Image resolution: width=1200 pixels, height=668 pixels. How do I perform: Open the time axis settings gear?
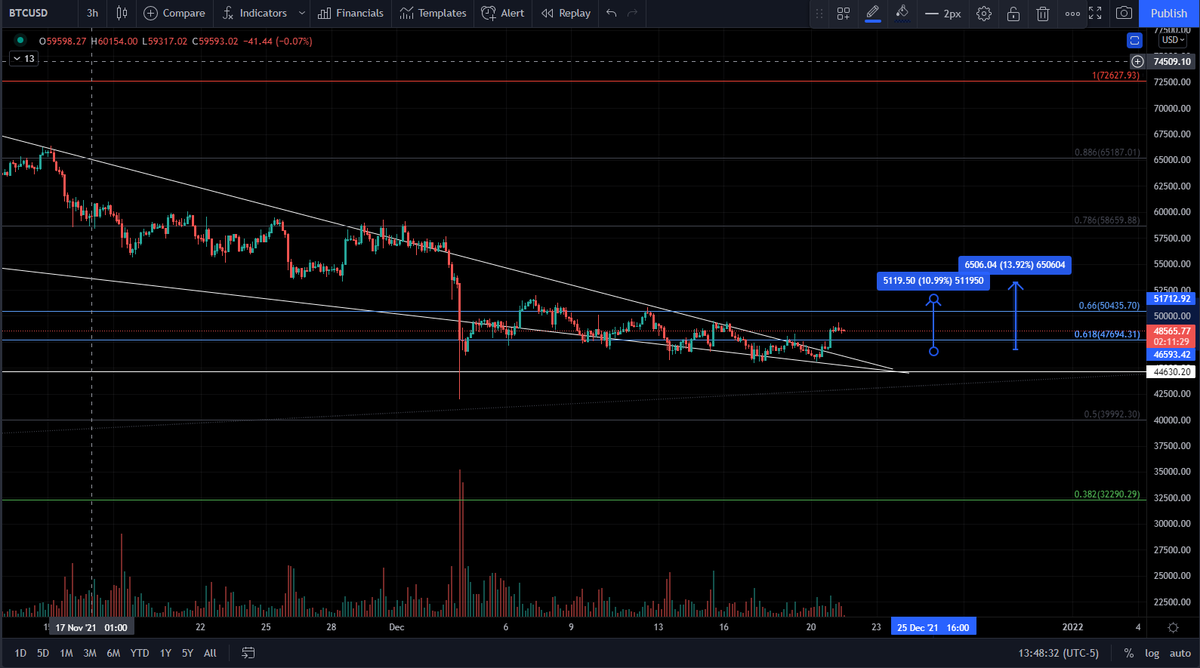click(1172, 627)
